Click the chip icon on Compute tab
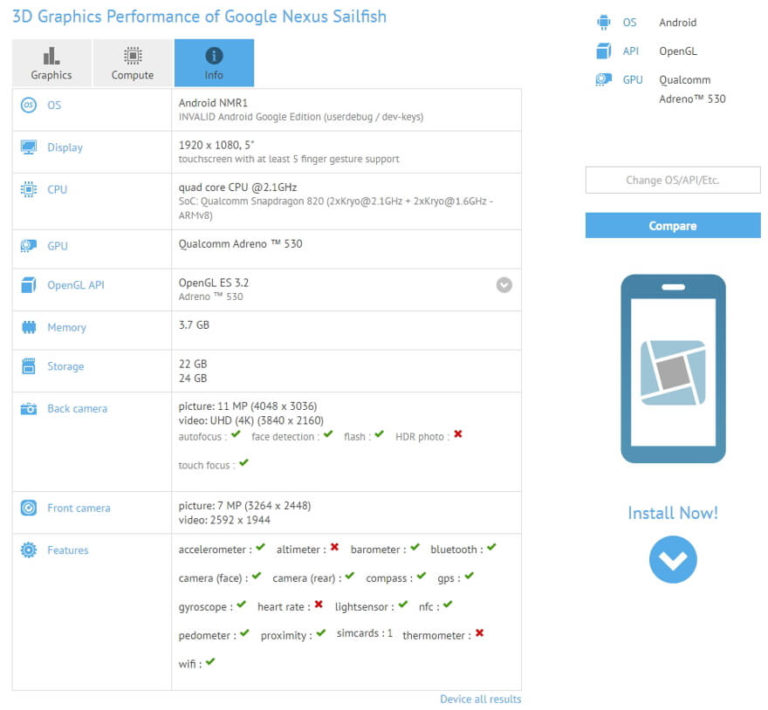Screen dimensions: 768x710 132,56
